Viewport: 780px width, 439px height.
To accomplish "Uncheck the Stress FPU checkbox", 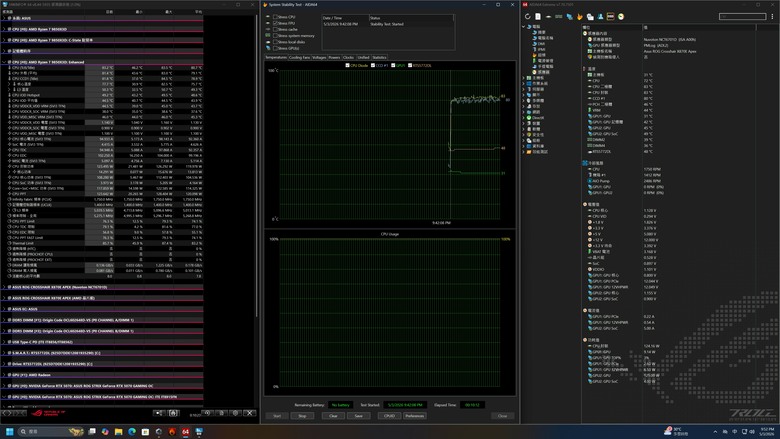I will tap(275, 23).
